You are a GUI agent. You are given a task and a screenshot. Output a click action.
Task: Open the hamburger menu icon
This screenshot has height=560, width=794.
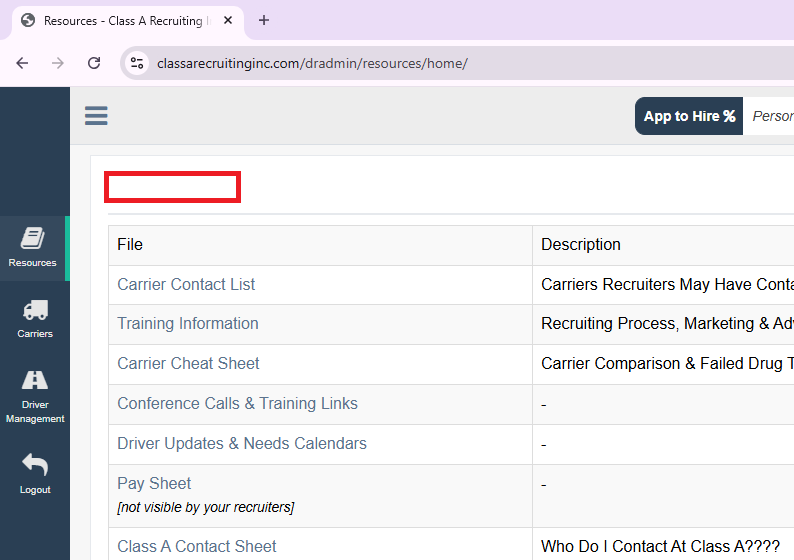click(96, 116)
